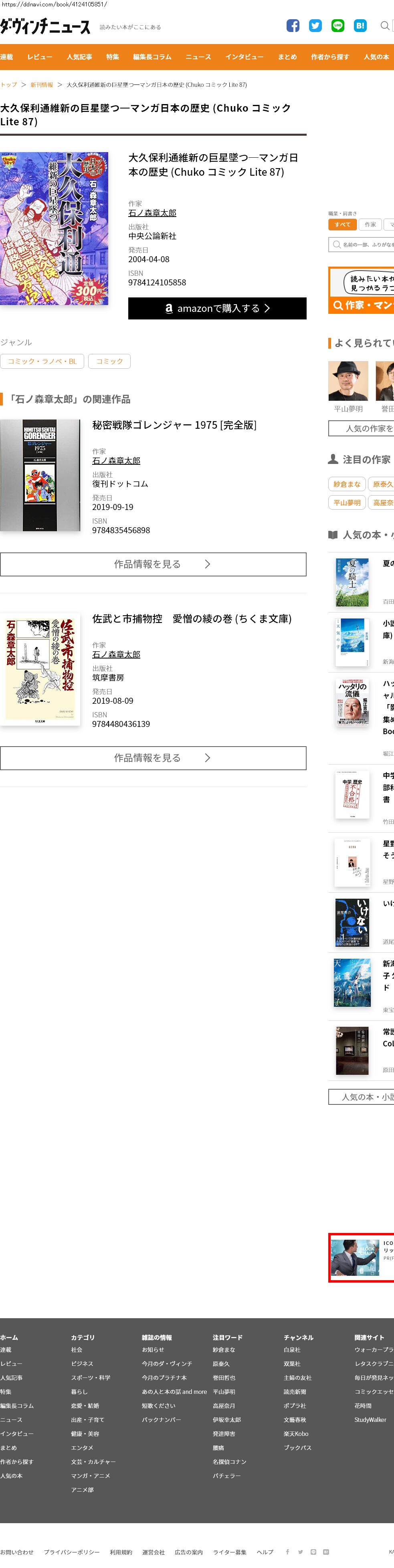Click the Facebook share icon in header
This screenshot has width=394, height=1568.
(x=293, y=26)
